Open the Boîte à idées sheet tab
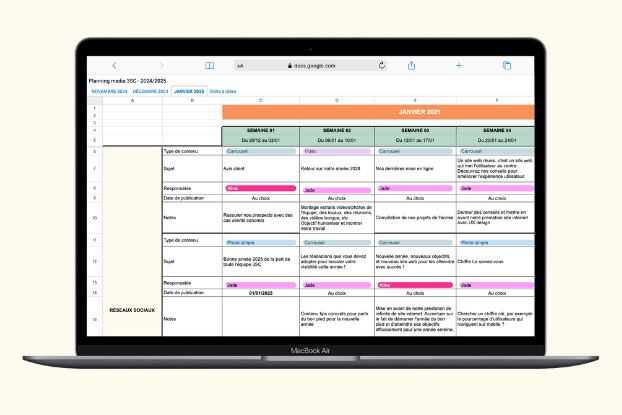622x415 pixels. coord(223,91)
